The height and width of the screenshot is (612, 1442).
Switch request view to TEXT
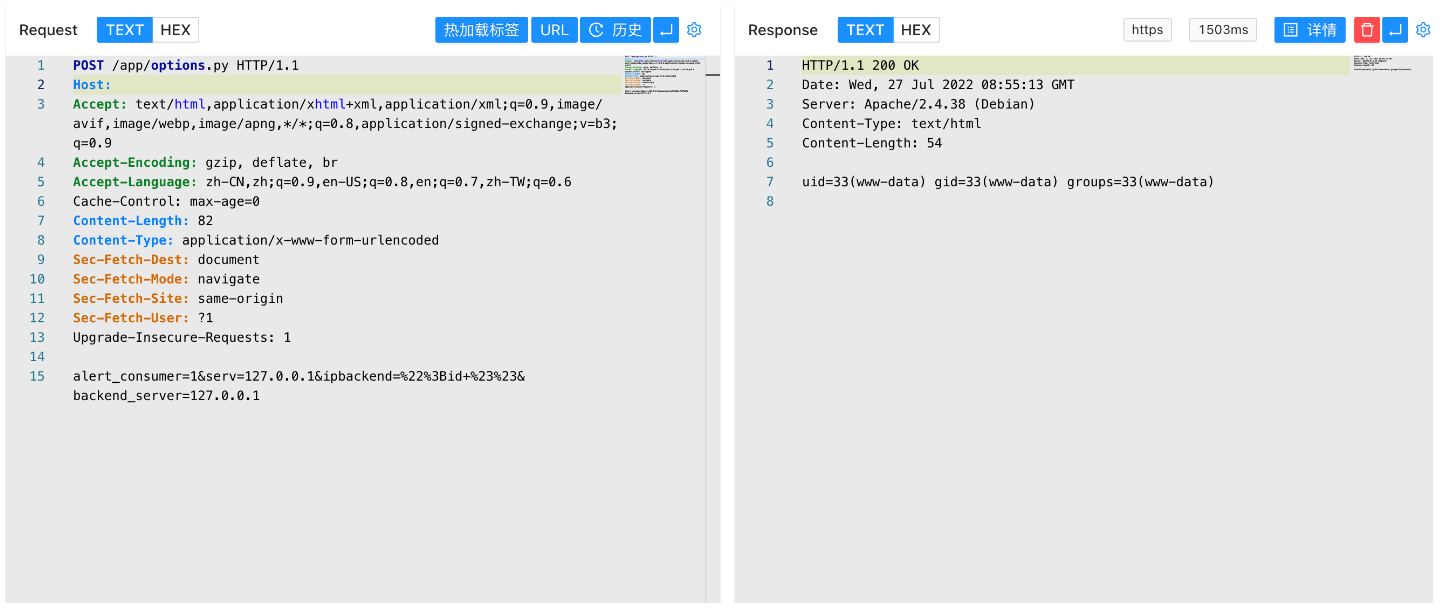point(125,30)
